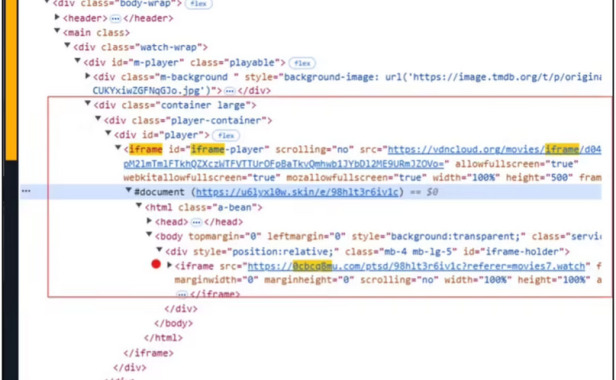The height and width of the screenshot is (380, 616).
Task: Expand the nested iframe with referer link
Action: pos(170,265)
